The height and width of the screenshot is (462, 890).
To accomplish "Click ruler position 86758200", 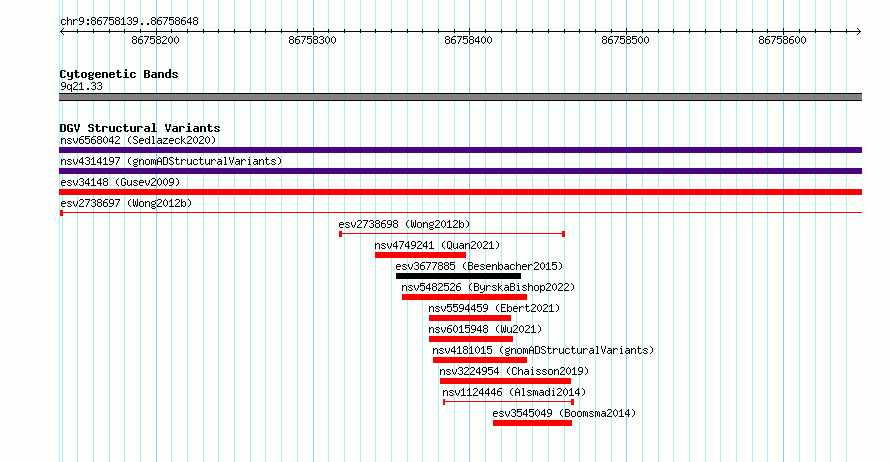I will (155, 40).
